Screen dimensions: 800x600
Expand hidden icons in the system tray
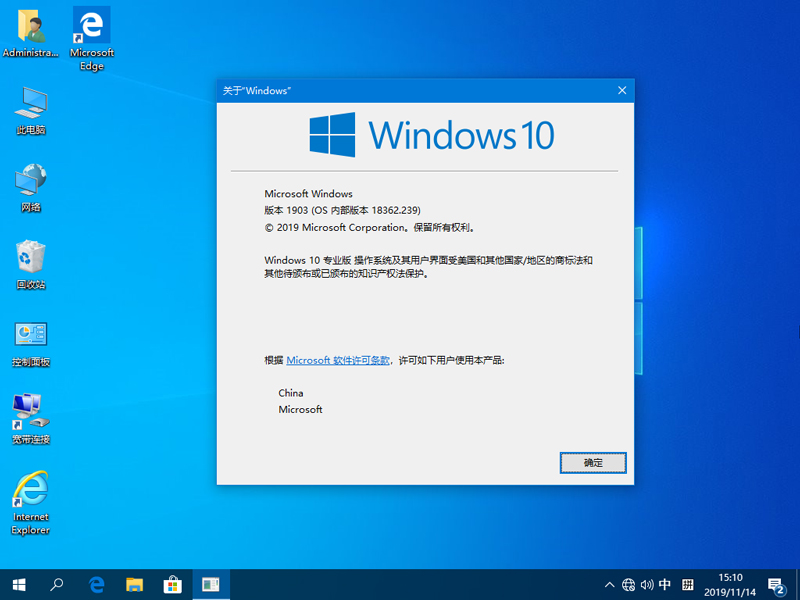tap(609, 584)
